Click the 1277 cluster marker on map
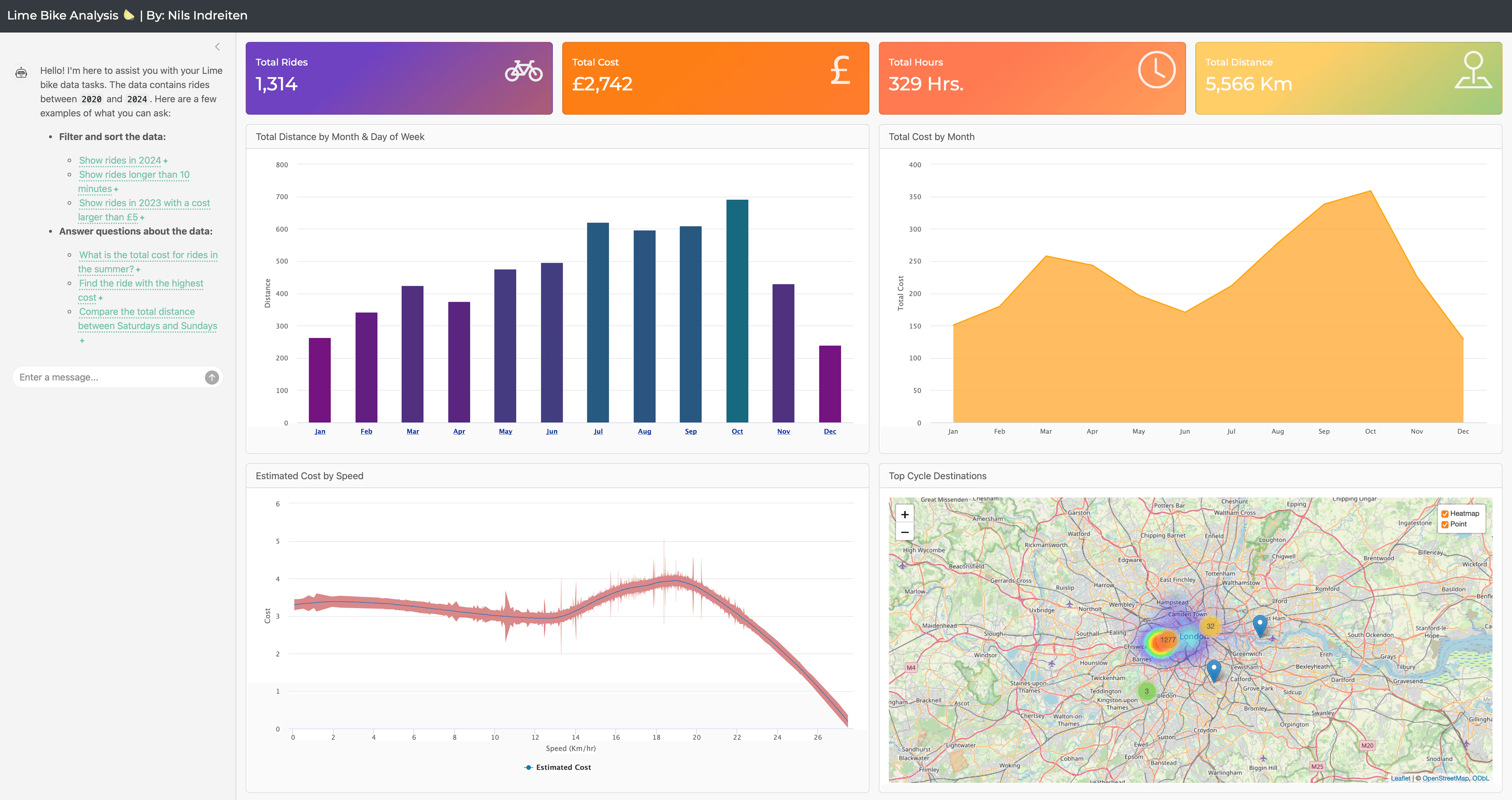 click(x=1167, y=640)
